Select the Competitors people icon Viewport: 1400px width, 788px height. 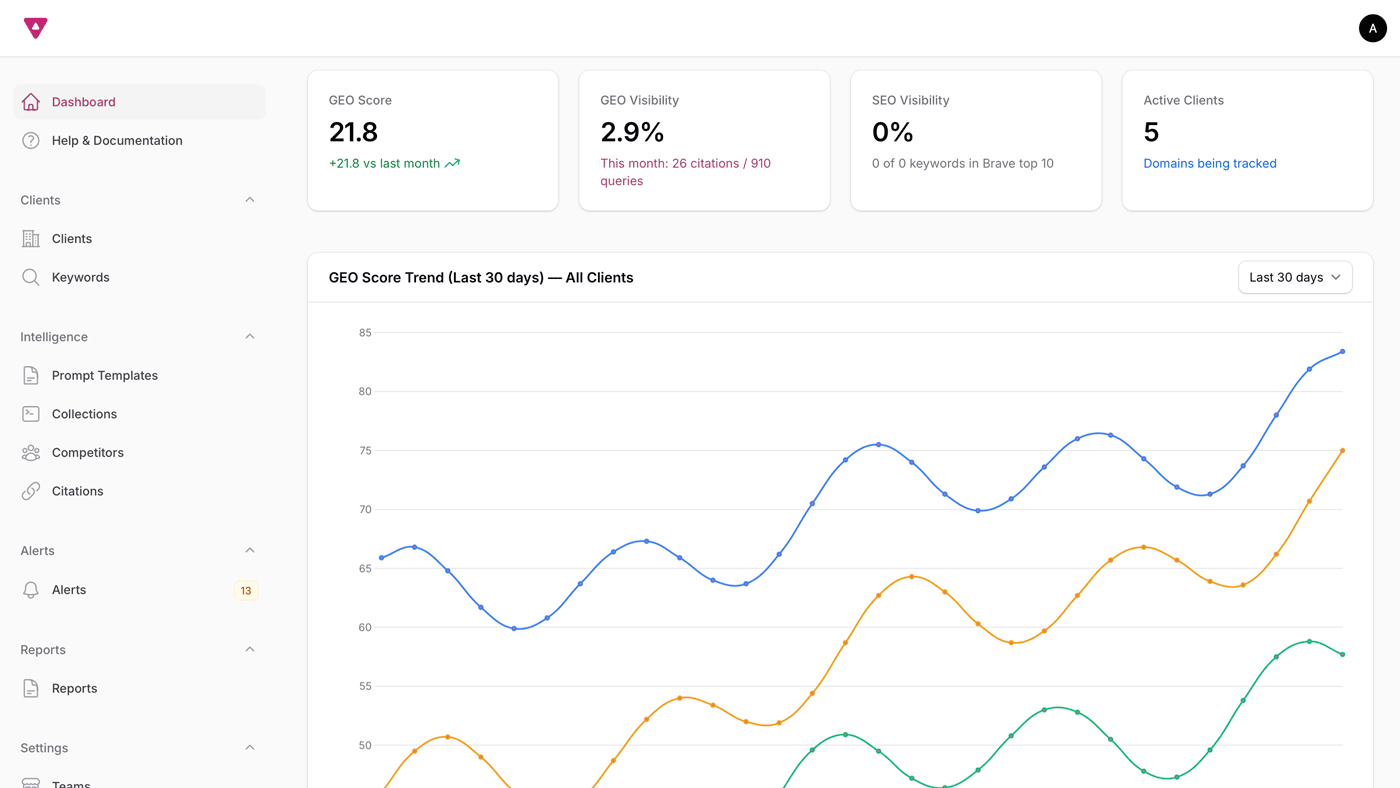[30, 452]
